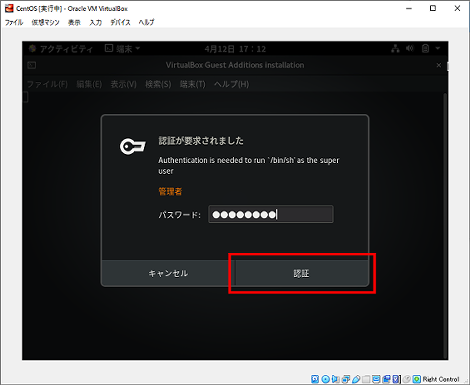Click the USB devices status icon
The width and height of the screenshot is (470, 385).
[x=356, y=379]
